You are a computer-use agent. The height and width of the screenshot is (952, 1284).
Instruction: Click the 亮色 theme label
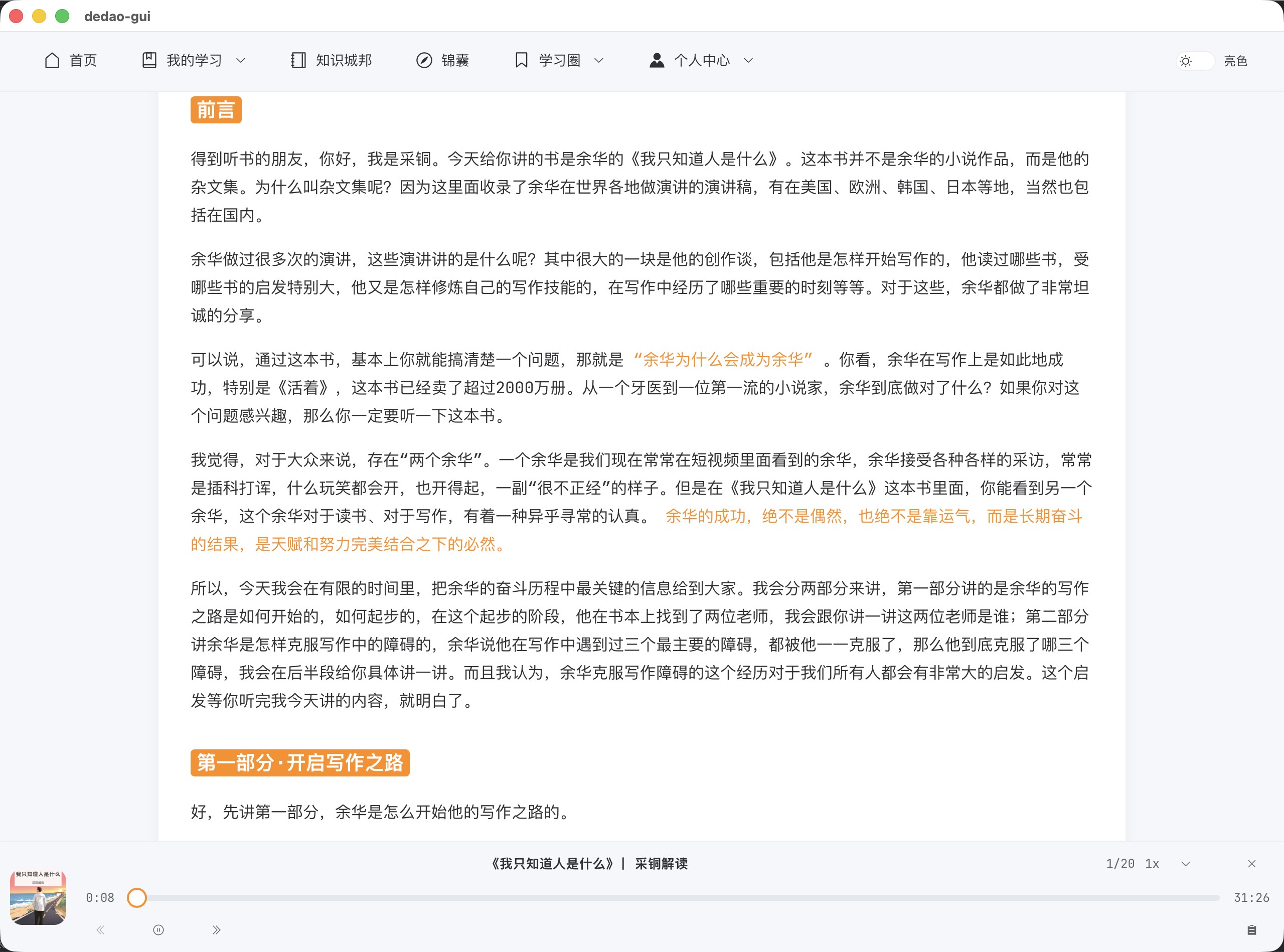click(x=1235, y=61)
